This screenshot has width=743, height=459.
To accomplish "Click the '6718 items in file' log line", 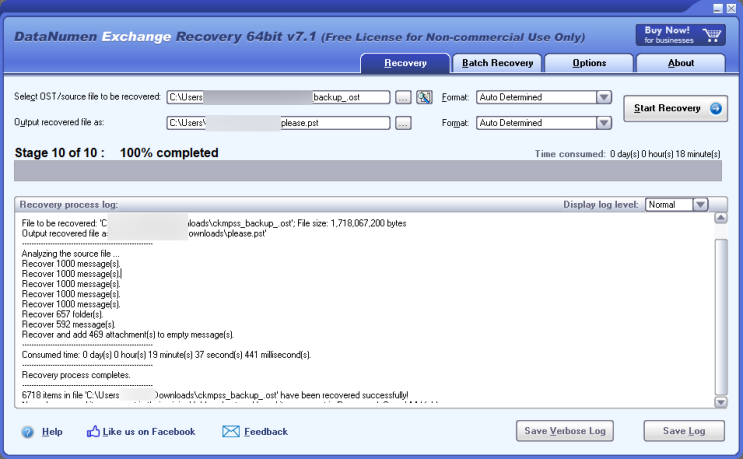I will [x=215, y=395].
